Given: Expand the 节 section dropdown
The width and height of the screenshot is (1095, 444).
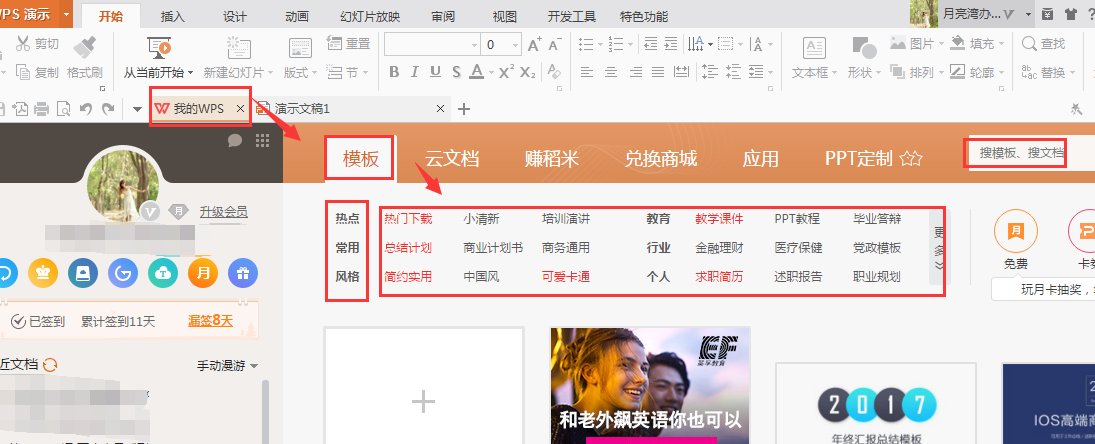Looking at the screenshot, I should coord(364,73).
